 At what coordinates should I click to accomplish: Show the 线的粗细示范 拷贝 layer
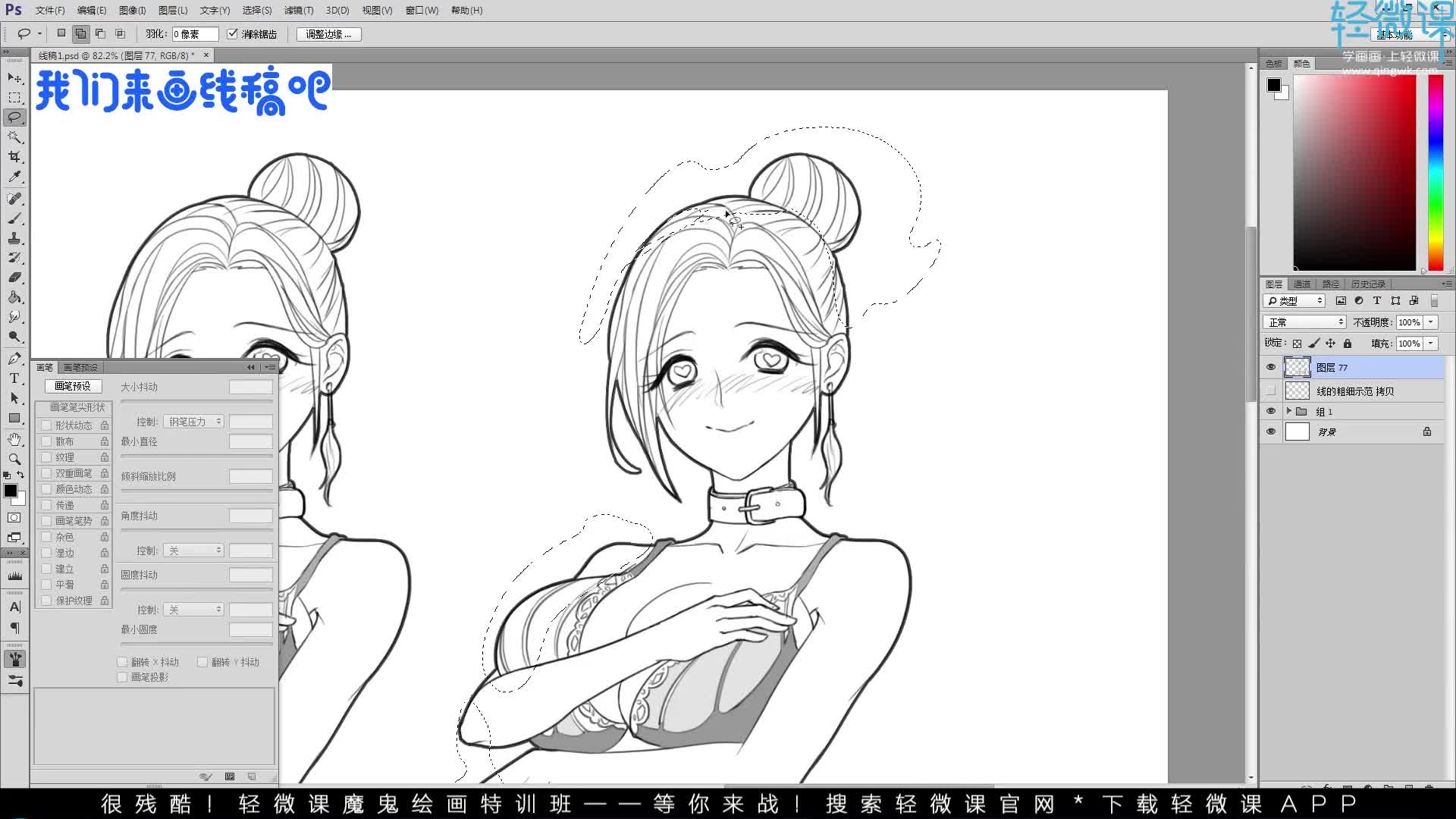(1271, 391)
